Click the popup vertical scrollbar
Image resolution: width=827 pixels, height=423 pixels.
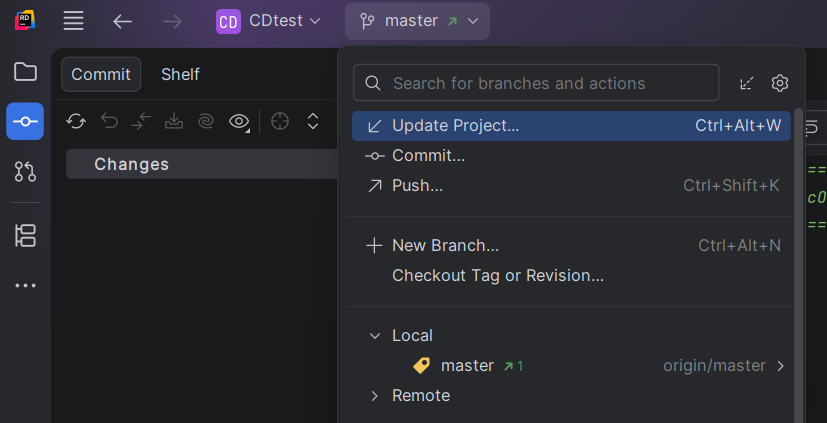coord(798,264)
